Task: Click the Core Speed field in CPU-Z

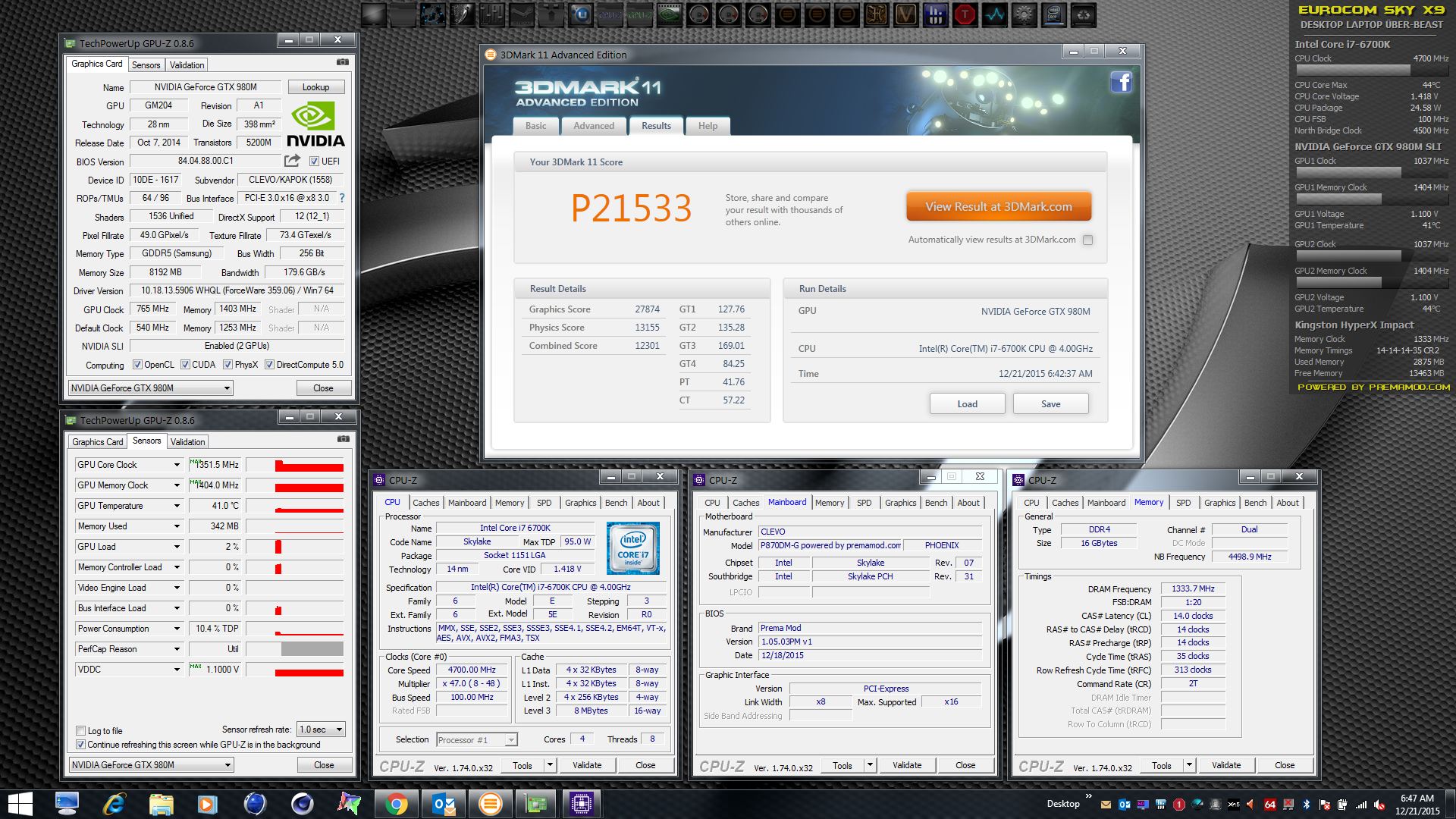Action: [x=472, y=670]
